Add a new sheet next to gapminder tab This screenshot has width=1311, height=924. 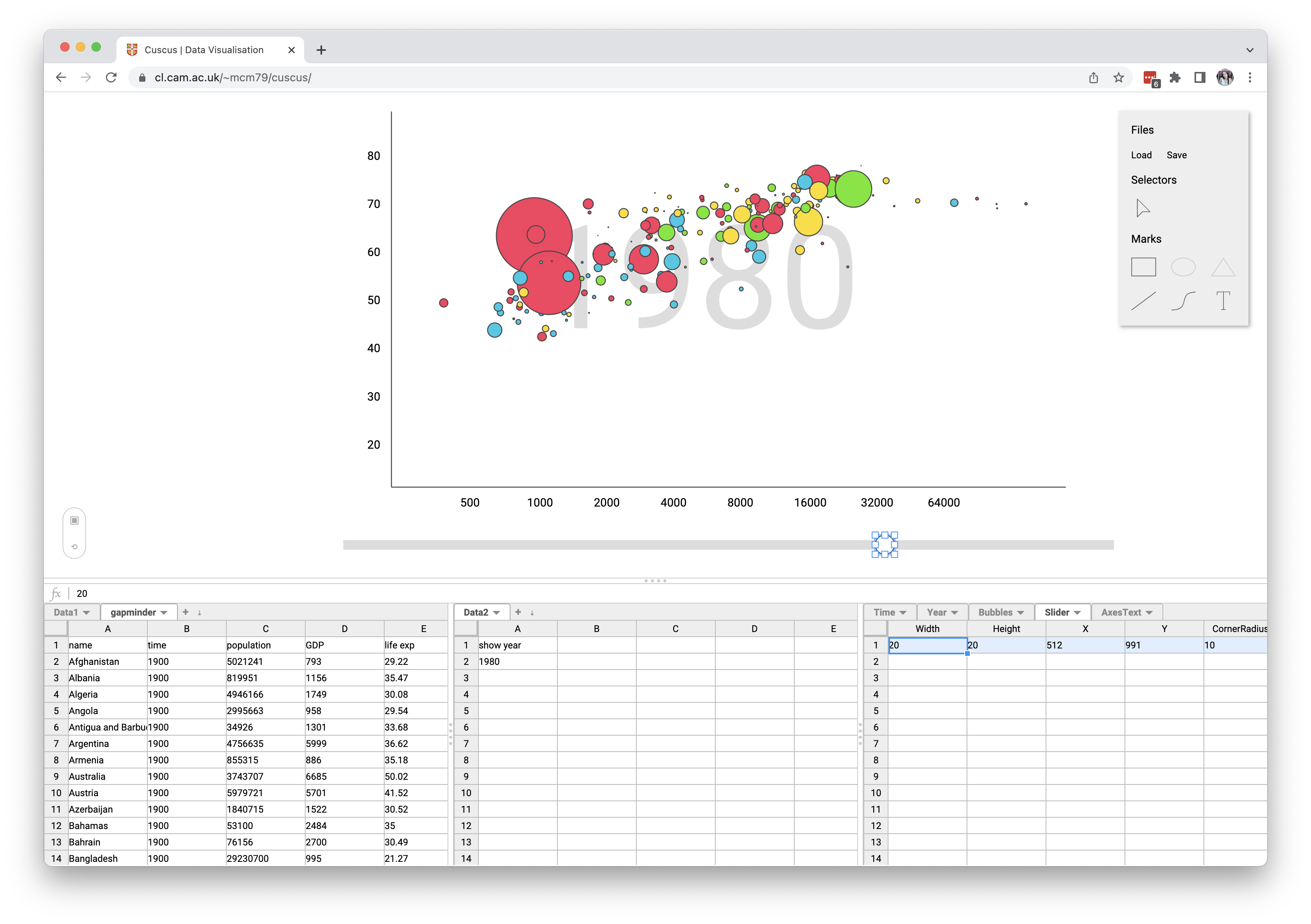pyautogui.click(x=186, y=612)
